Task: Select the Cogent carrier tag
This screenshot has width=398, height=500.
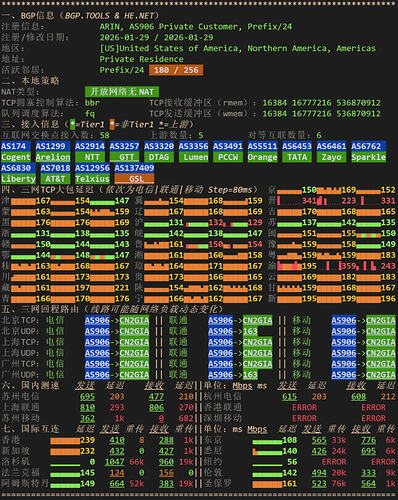Action: [15, 157]
